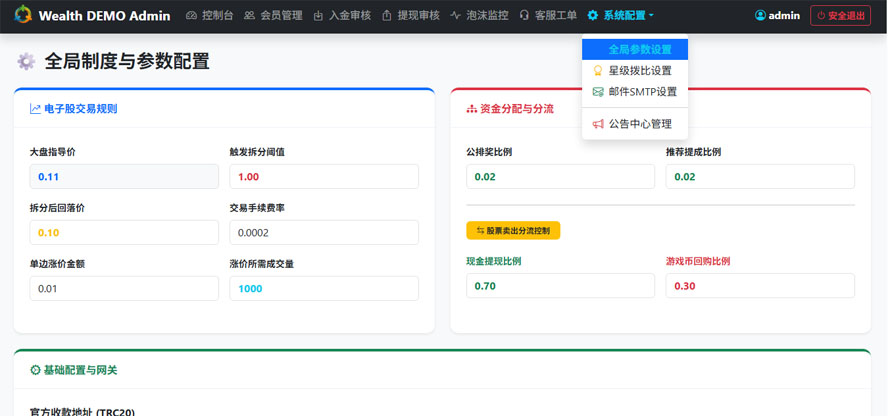Screen dimensions: 888x416
Task: Click the 官方收款地址 (TRC20) label
Action: click(x=82, y=411)
